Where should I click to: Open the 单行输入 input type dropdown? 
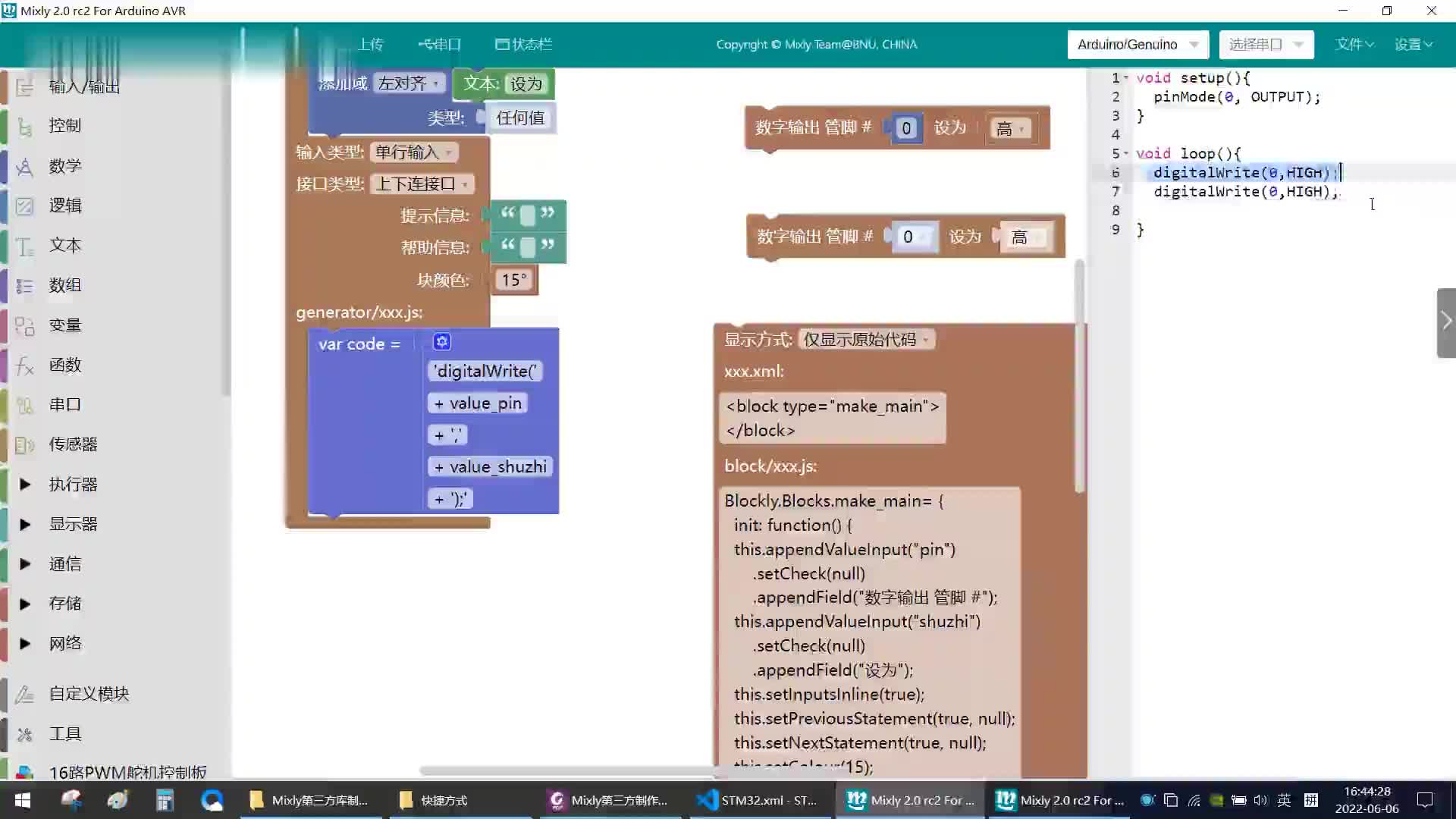(x=414, y=152)
